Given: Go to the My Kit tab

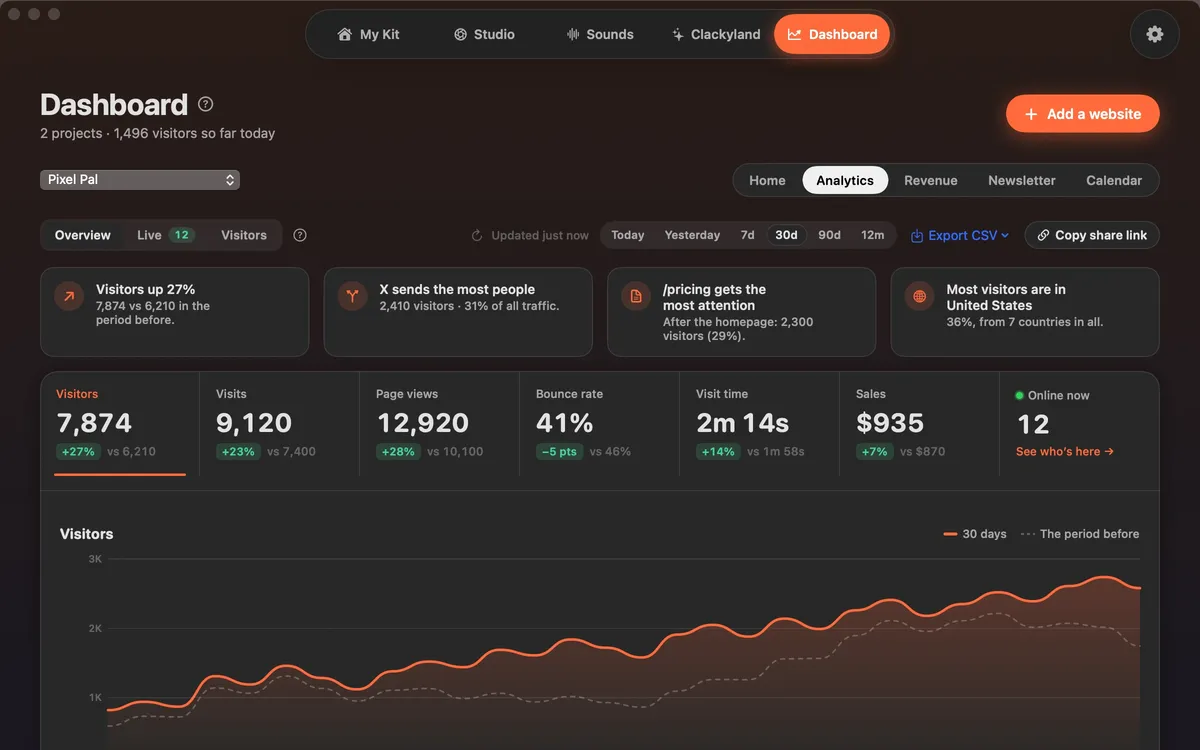Looking at the screenshot, I should (x=369, y=34).
